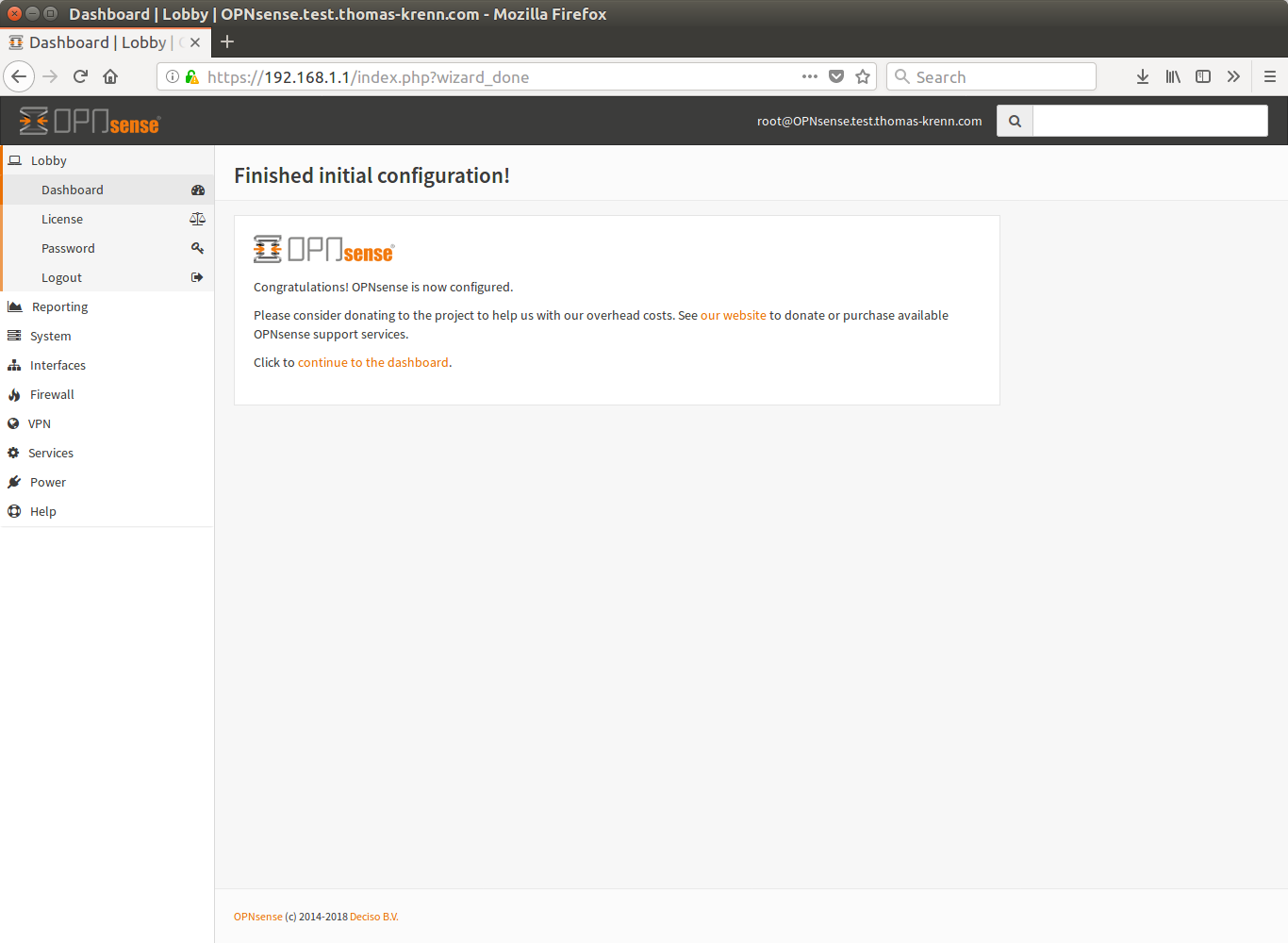Click the OPNsense header search input field
1288x943 pixels.
tap(1150, 121)
